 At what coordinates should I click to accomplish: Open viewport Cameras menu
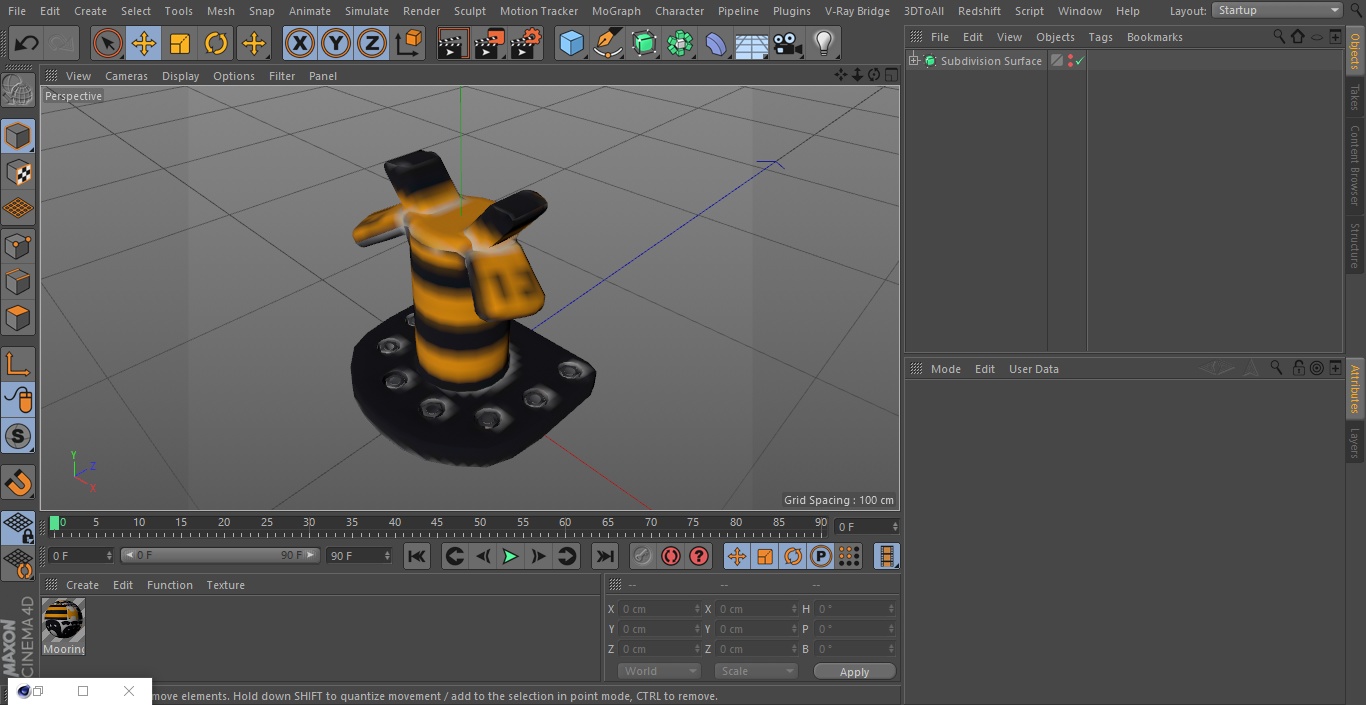[x=126, y=76]
